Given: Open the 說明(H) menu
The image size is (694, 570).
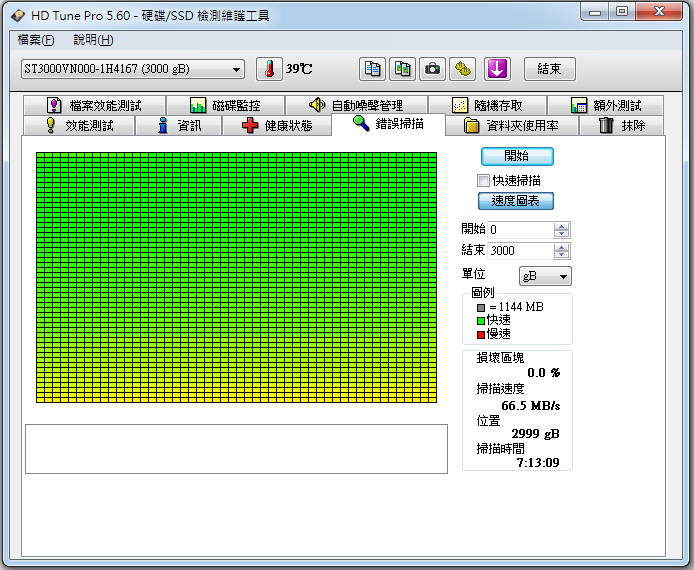Looking at the screenshot, I should (93, 40).
